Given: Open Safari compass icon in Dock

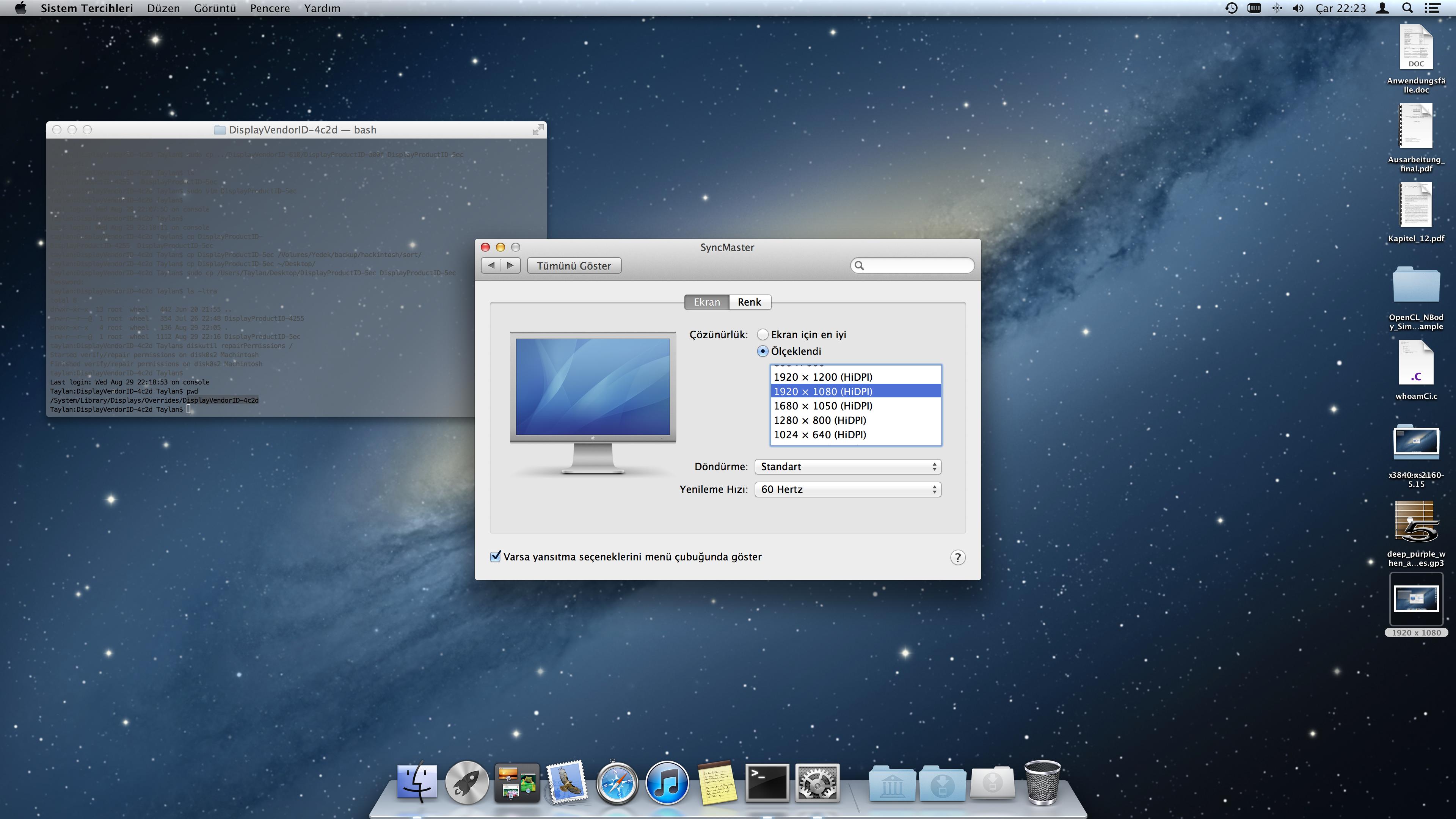Looking at the screenshot, I should [617, 783].
